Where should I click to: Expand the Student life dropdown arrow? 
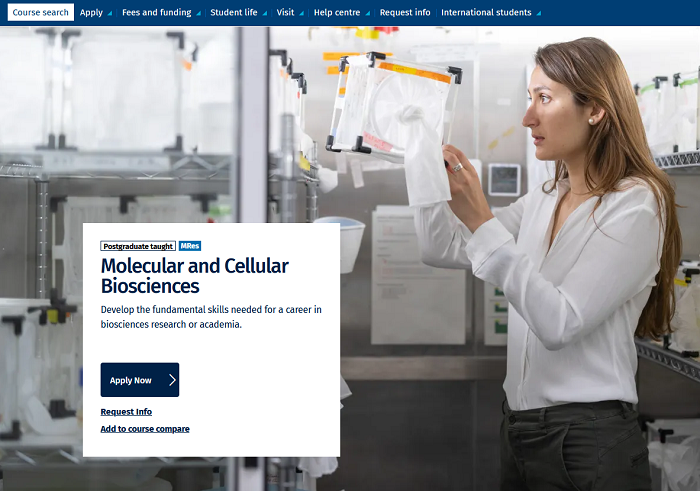(264, 13)
